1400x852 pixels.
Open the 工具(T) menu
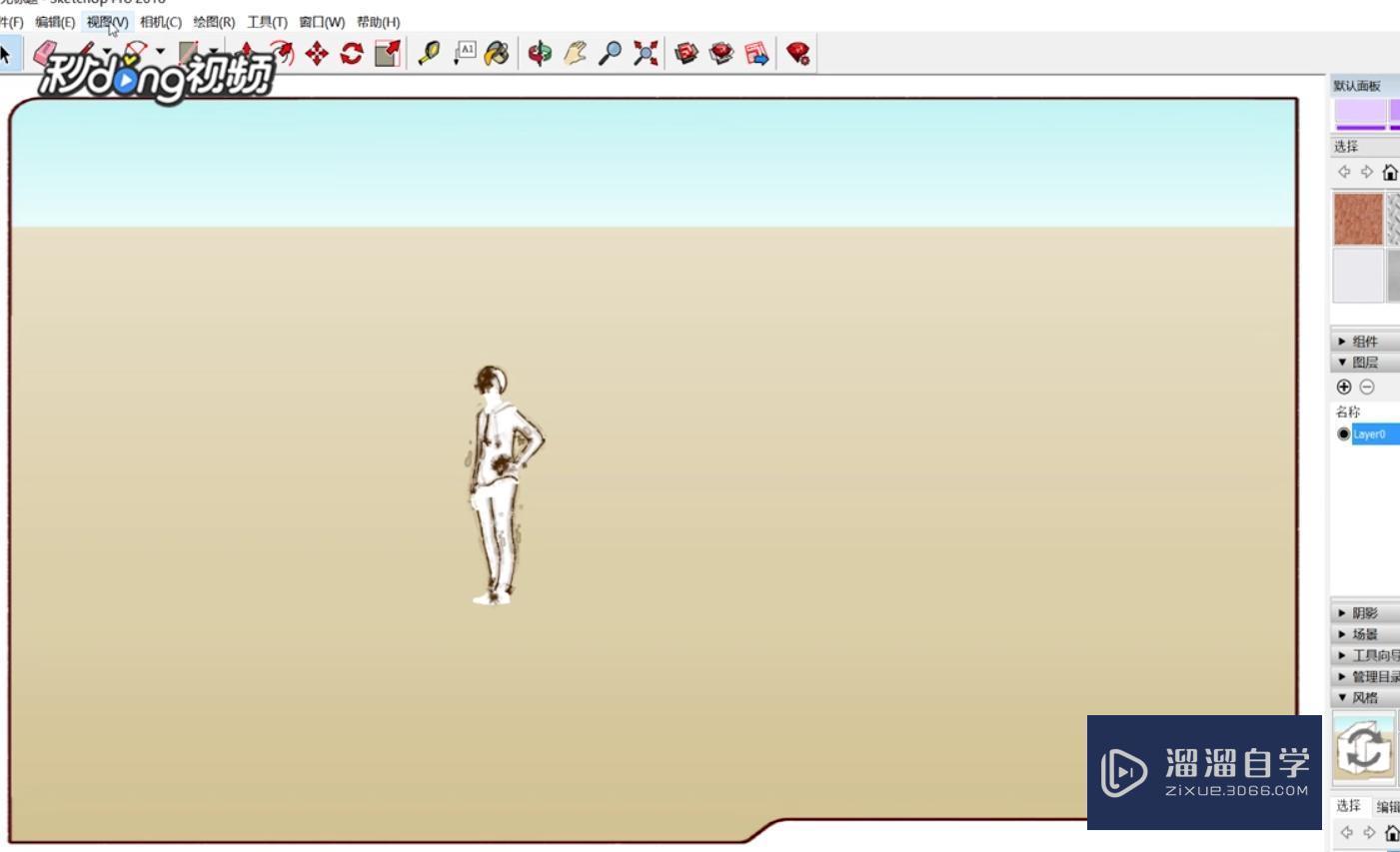pos(267,22)
